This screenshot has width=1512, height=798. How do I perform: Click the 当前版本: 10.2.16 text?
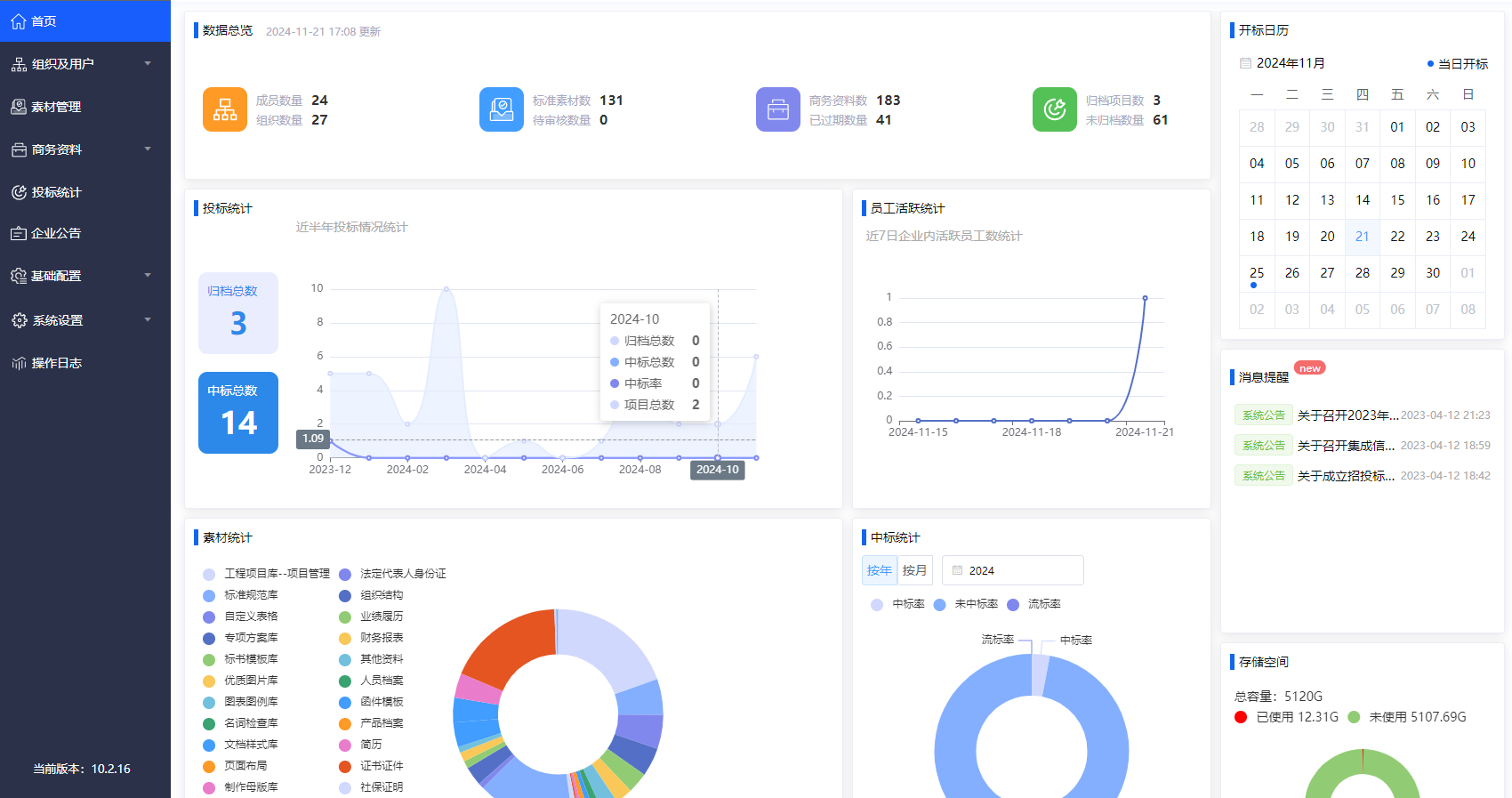click(x=82, y=769)
